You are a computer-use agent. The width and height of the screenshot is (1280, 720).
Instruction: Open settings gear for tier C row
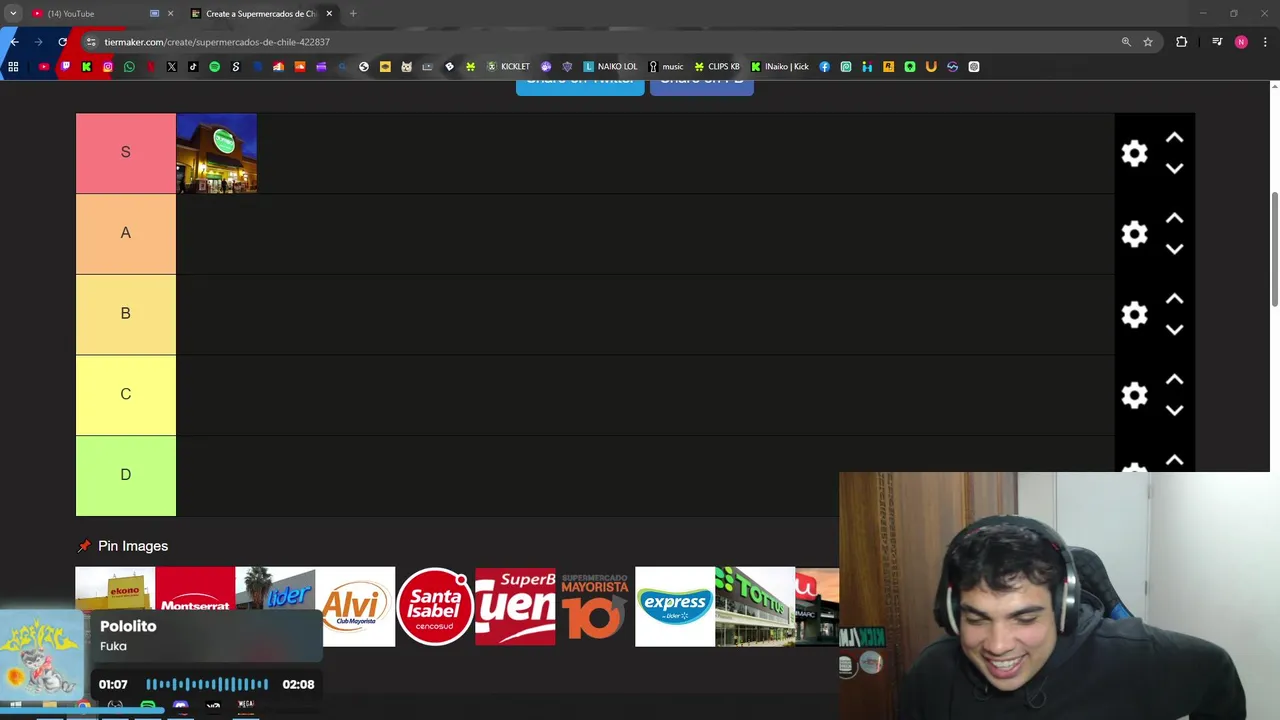point(1134,395)
